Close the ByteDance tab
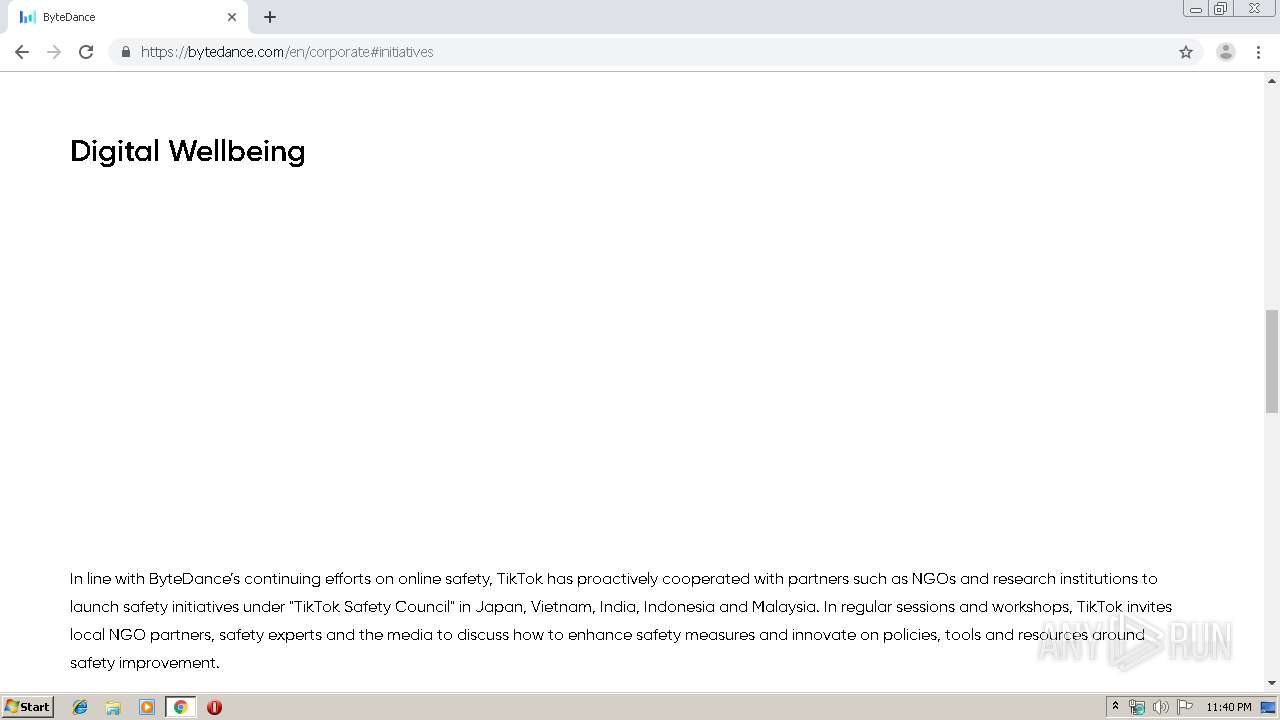 pyautogui.click(x=232, y=17)
